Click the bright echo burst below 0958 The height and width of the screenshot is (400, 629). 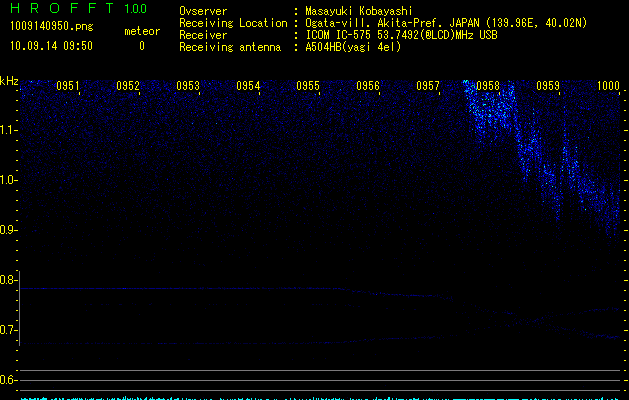(x=489, y=110)
